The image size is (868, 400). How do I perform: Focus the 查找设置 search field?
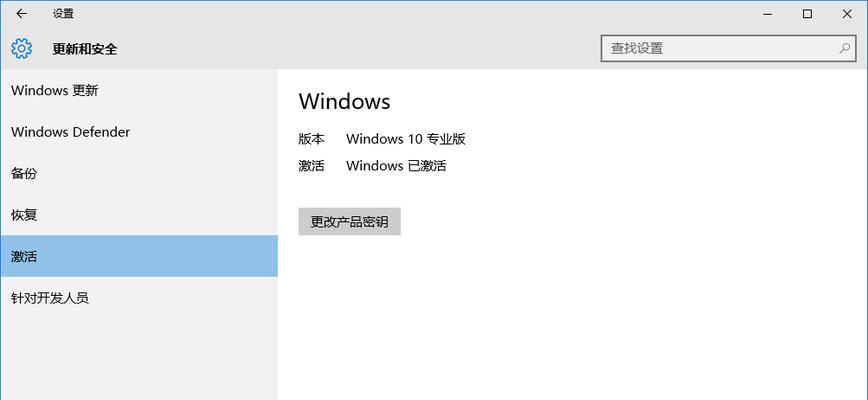click(x=728, y=48)
